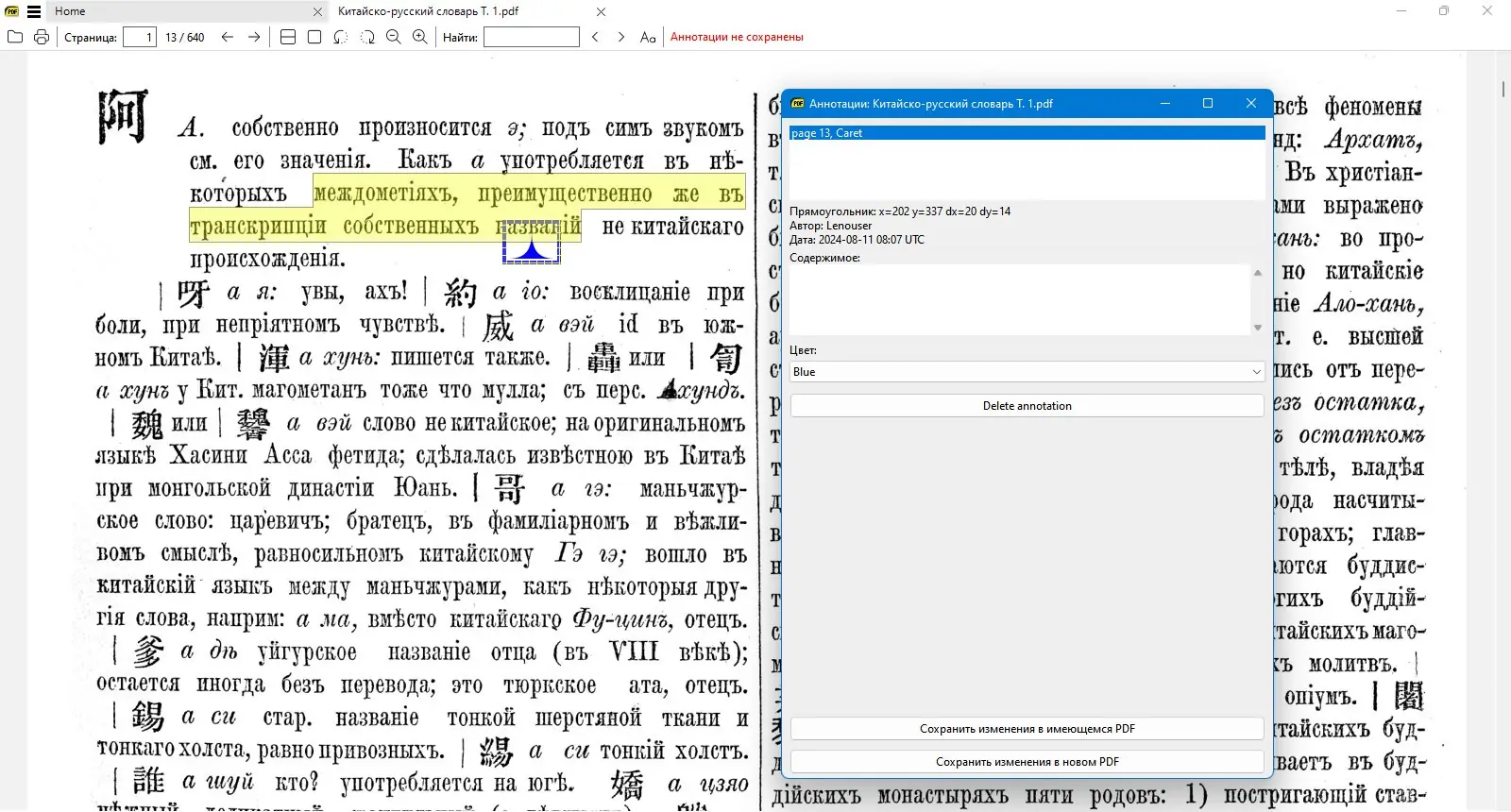The image size is (1511, 812).
Task: Click the content box scroll up arrow
Action: click(x=1258, y=273)
